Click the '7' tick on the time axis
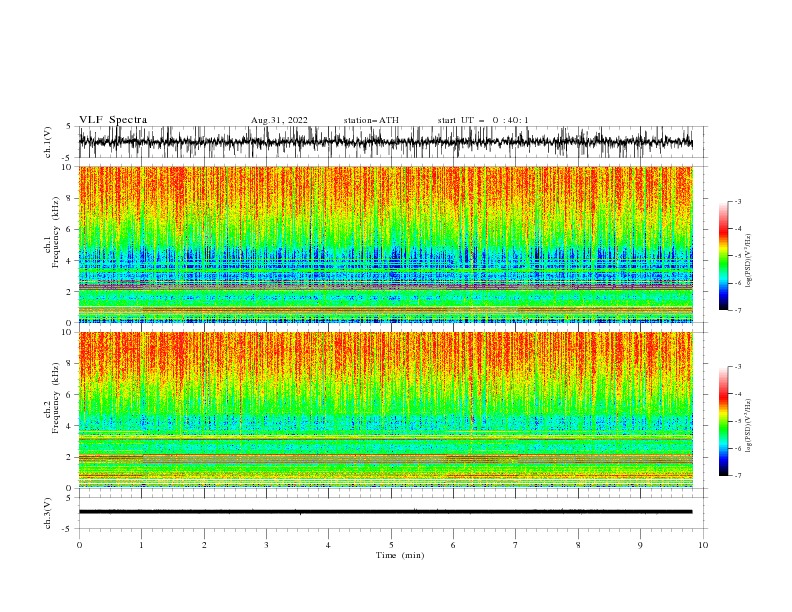 516,545
